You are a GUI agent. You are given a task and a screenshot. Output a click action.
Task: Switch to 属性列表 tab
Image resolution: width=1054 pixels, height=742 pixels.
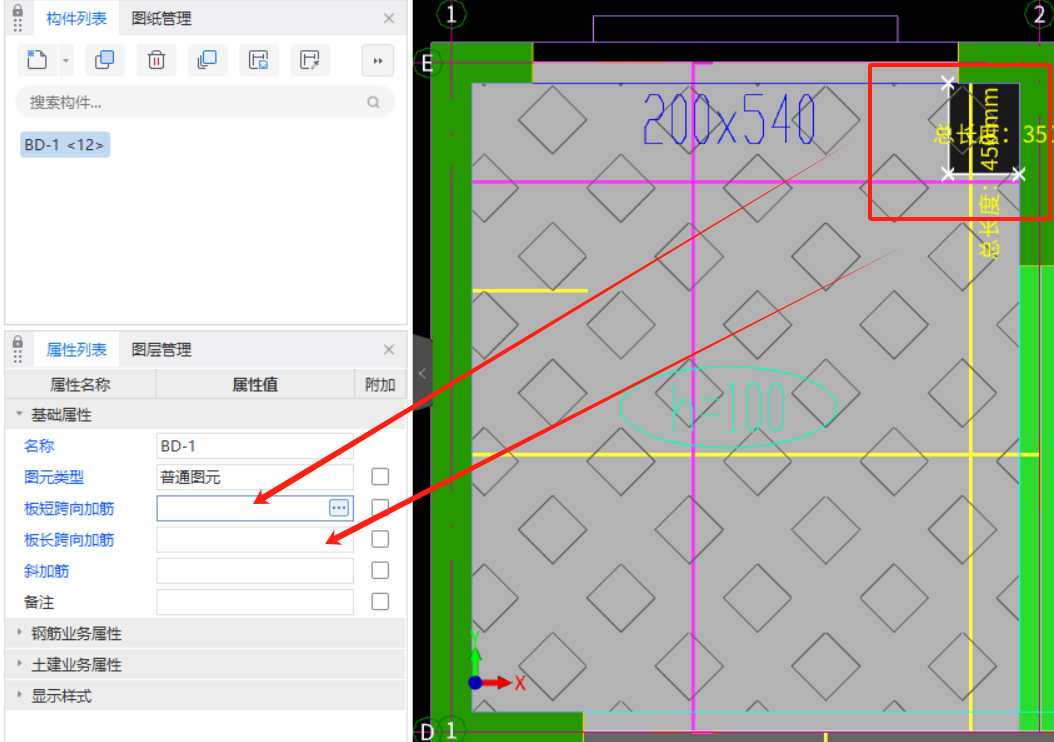[77, 349]
